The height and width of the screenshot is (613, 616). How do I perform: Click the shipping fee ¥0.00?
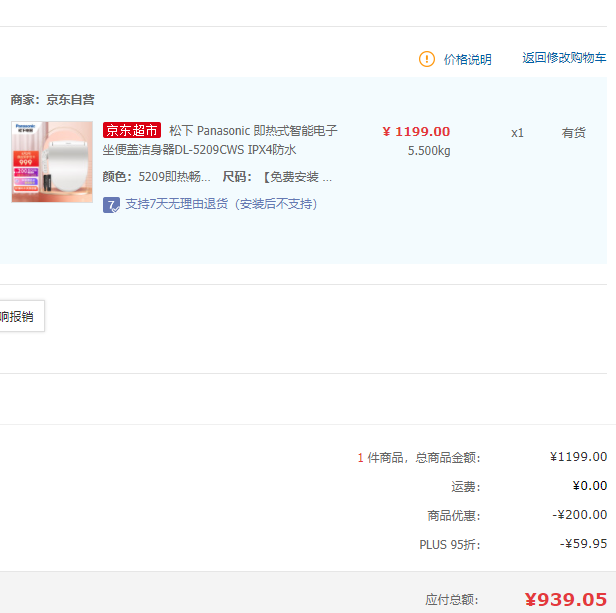[590, 486]
